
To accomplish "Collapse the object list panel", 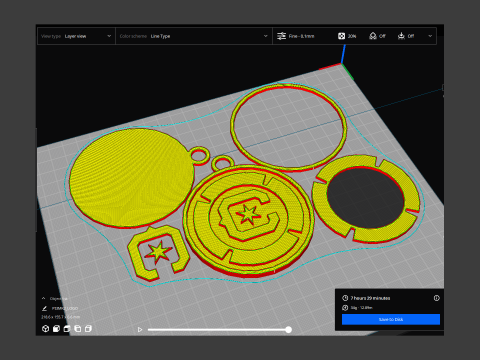I will pyautogui.click(x=43, y=298).
